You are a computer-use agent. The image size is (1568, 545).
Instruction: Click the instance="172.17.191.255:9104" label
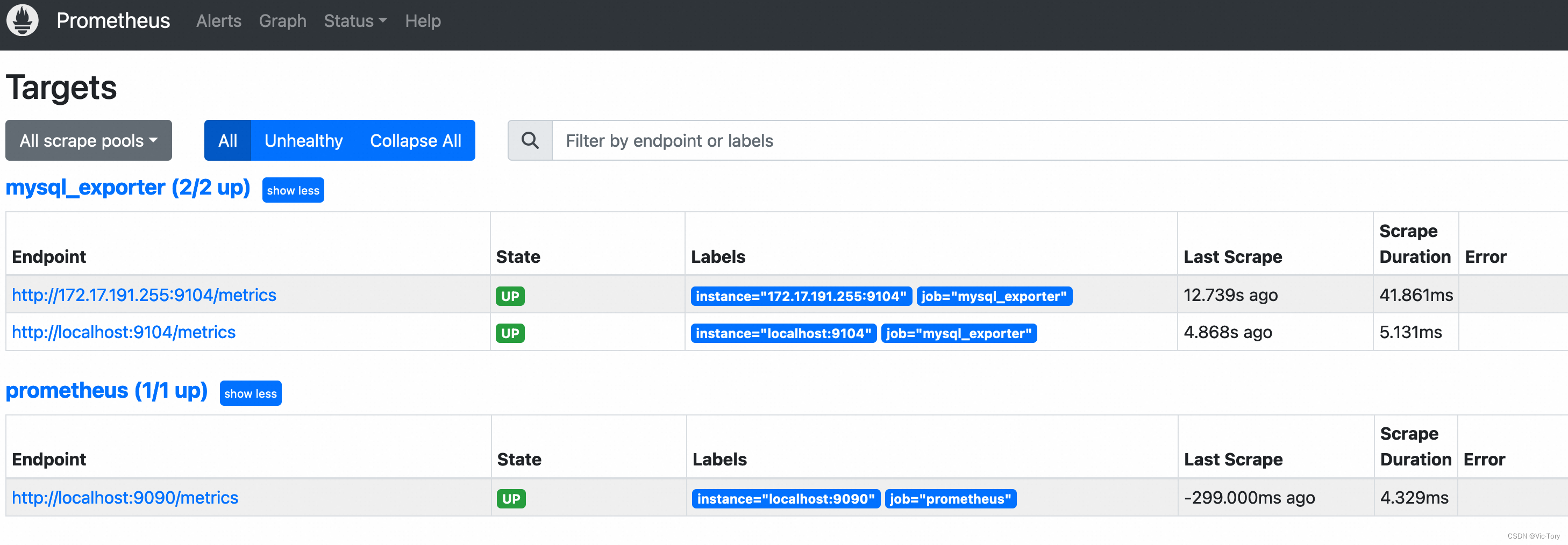click(801, 296)
